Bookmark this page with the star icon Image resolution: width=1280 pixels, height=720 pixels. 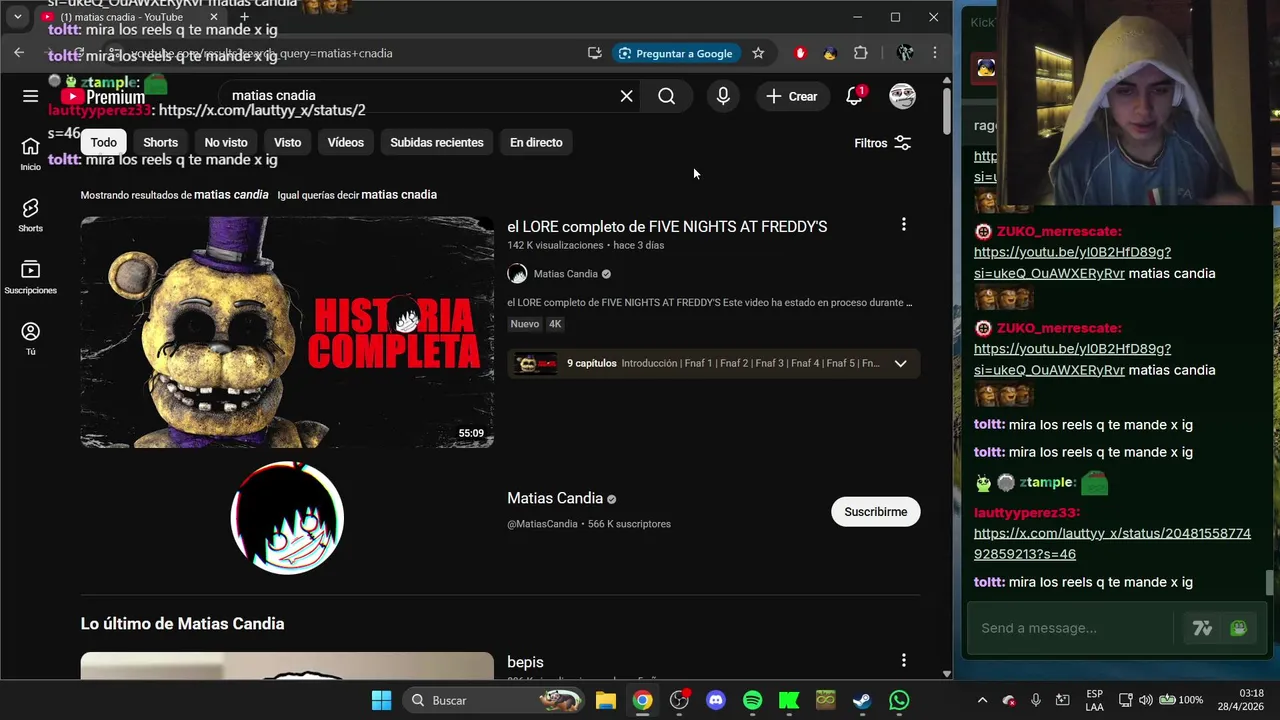point(758,53)
